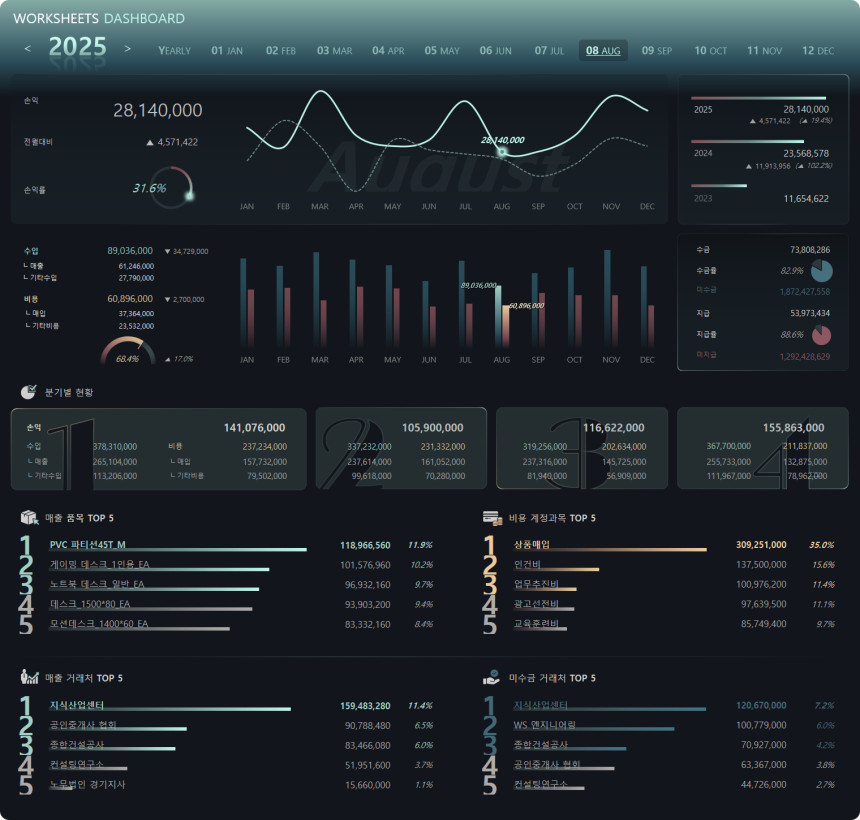Screen dimensions: 860x820
Task: Select the 08 AUG month tab
Action: (x=603, y=50)
